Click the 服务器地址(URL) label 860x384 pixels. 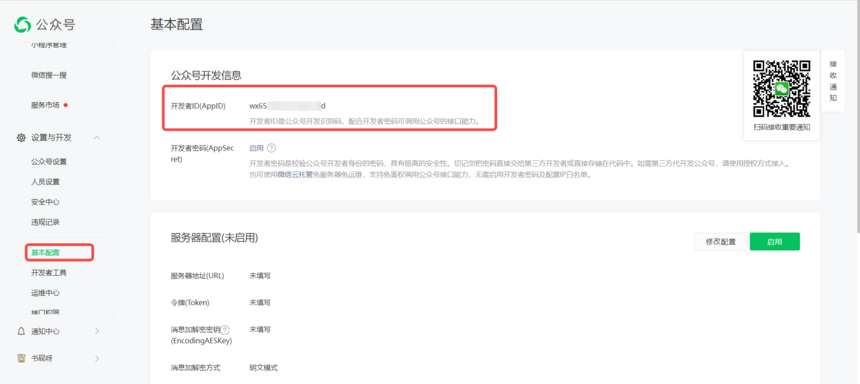[197, 275]
